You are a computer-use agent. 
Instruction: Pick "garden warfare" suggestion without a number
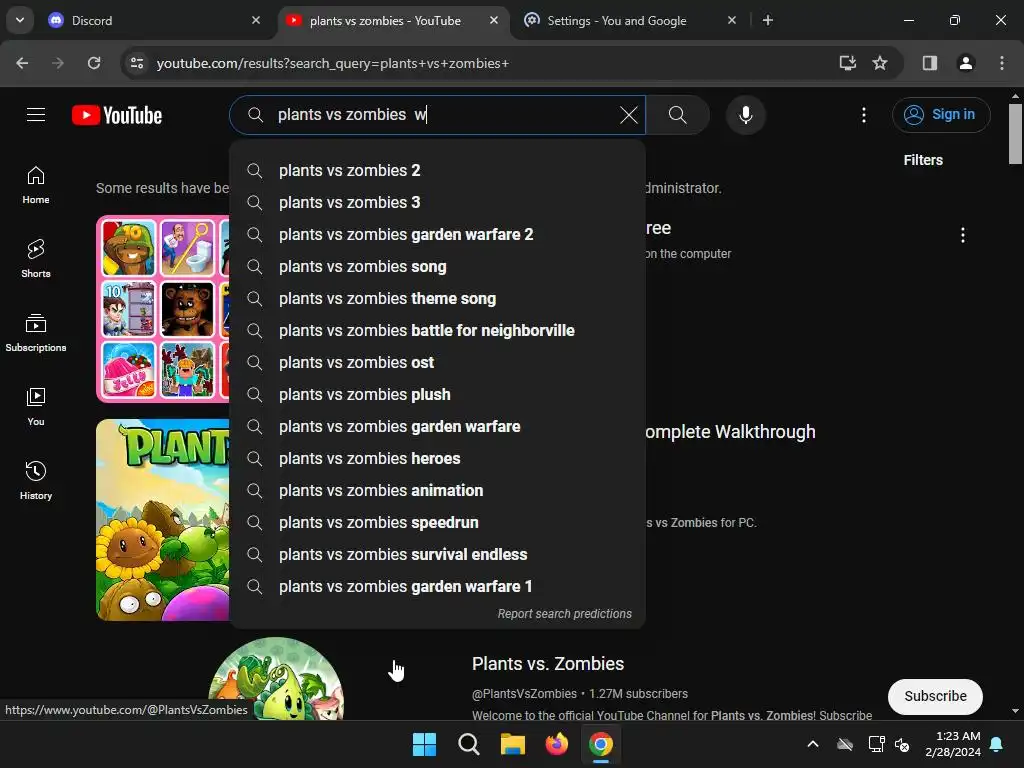[x=438, y=426]
